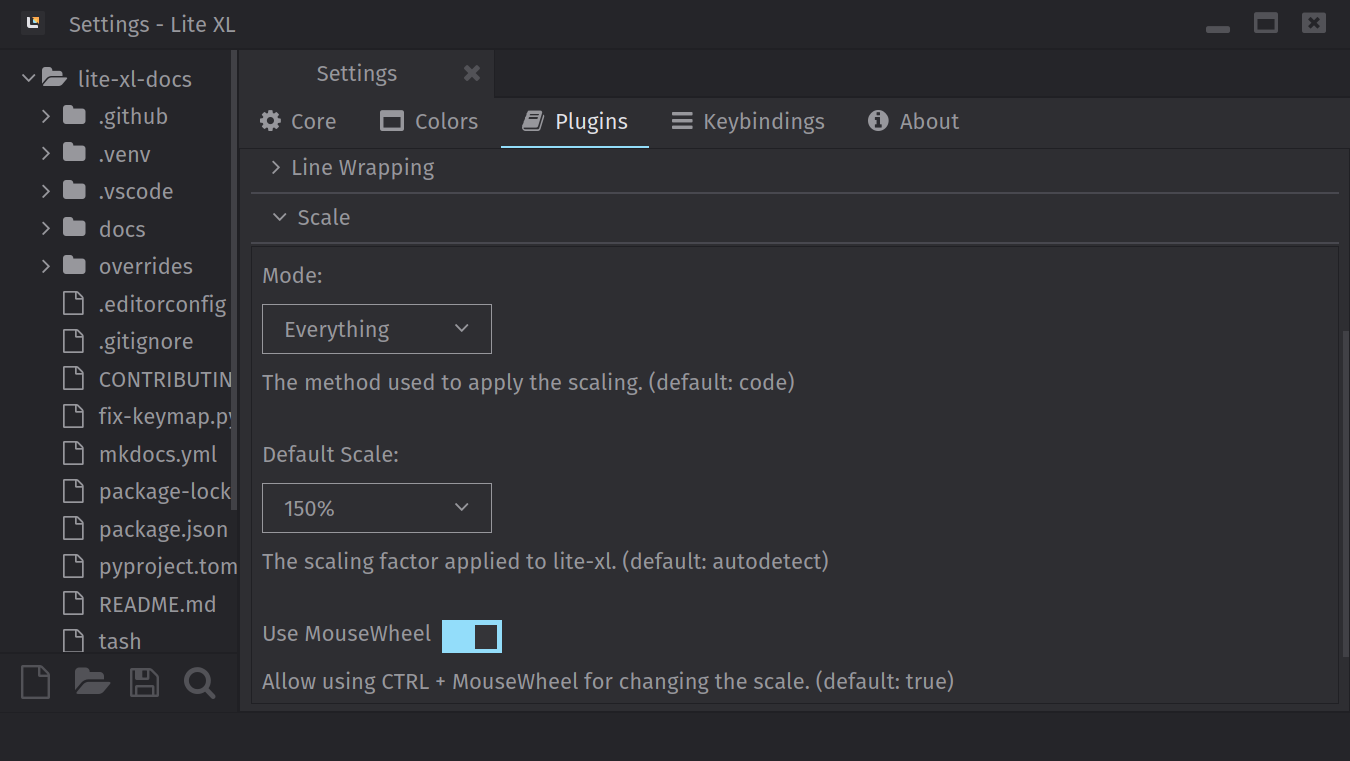Expand the docs folder chevron
Image resolution: width=1350 pixels, height=761 pixels.
[x=46, y=229]
